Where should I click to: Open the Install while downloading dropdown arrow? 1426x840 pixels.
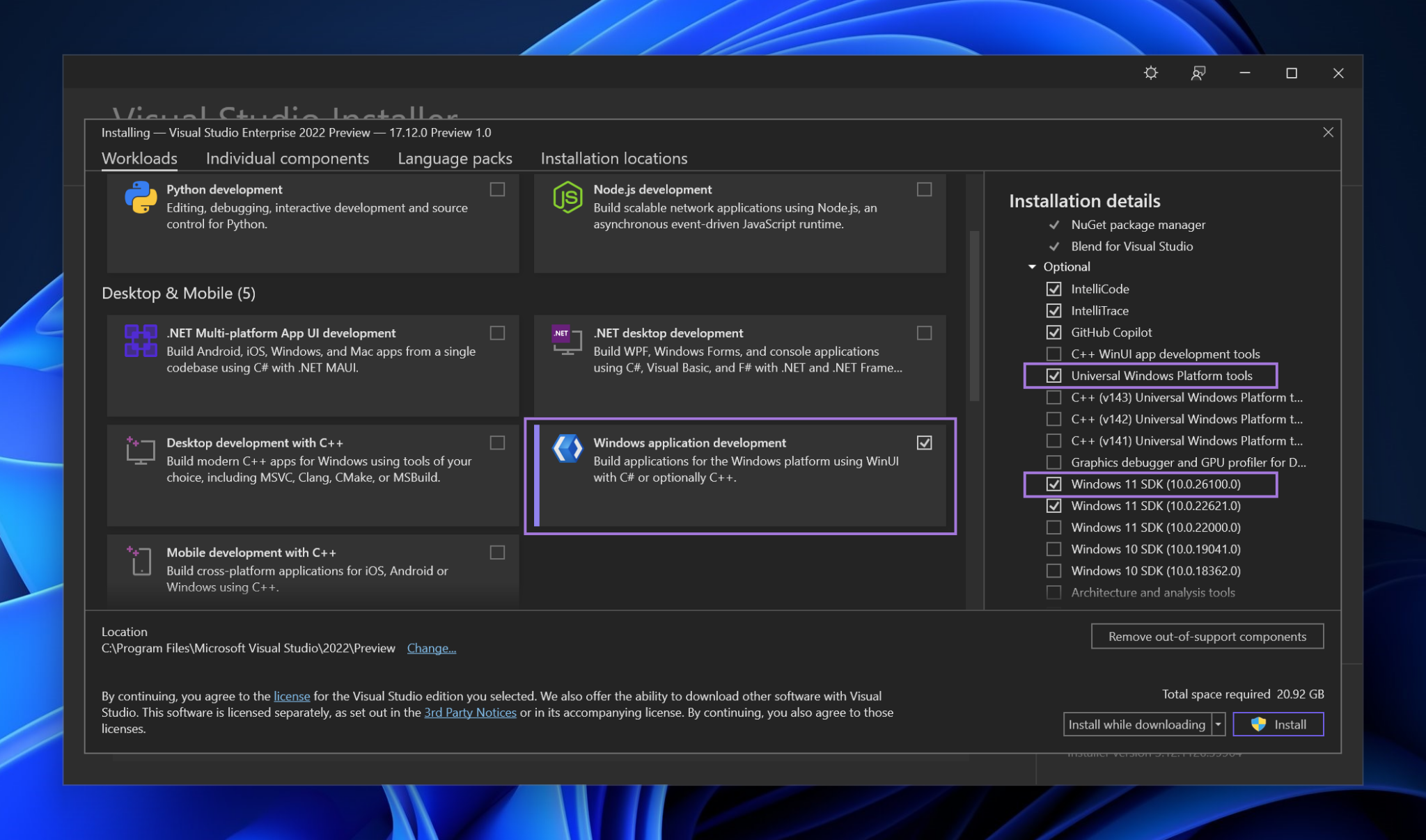(1219, 724)
